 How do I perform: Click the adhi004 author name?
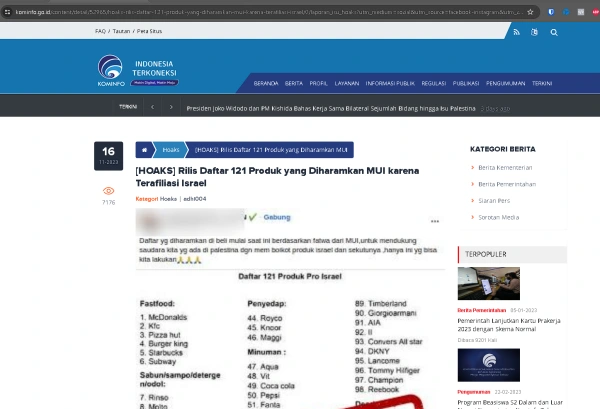195,199
